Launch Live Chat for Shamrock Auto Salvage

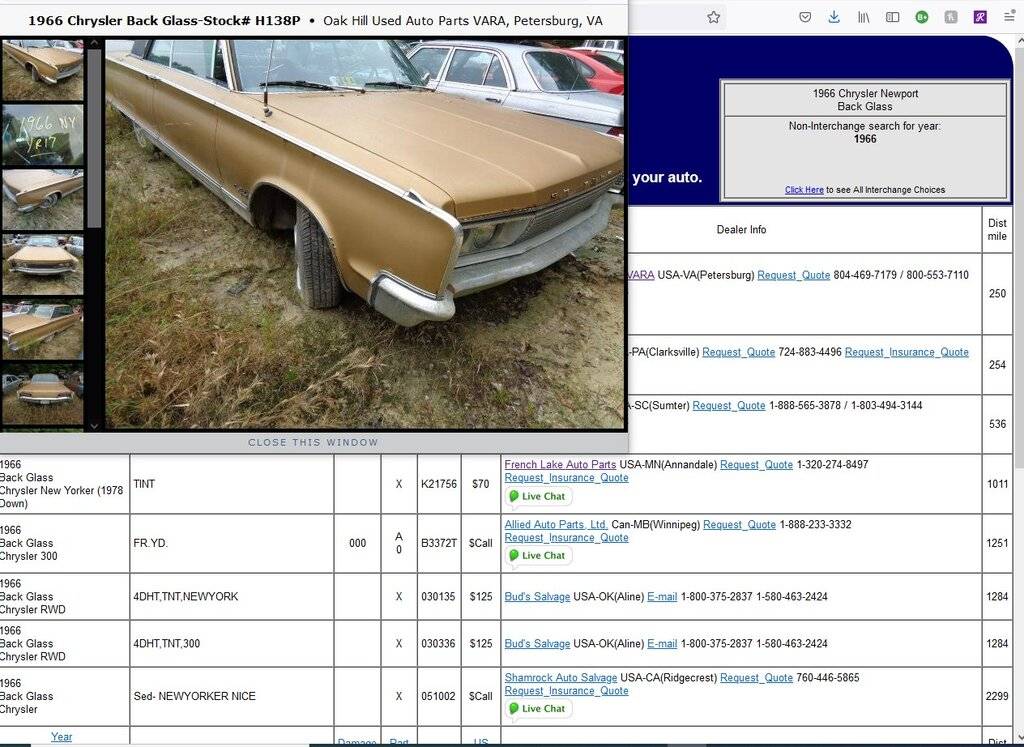tap(537, 708)
